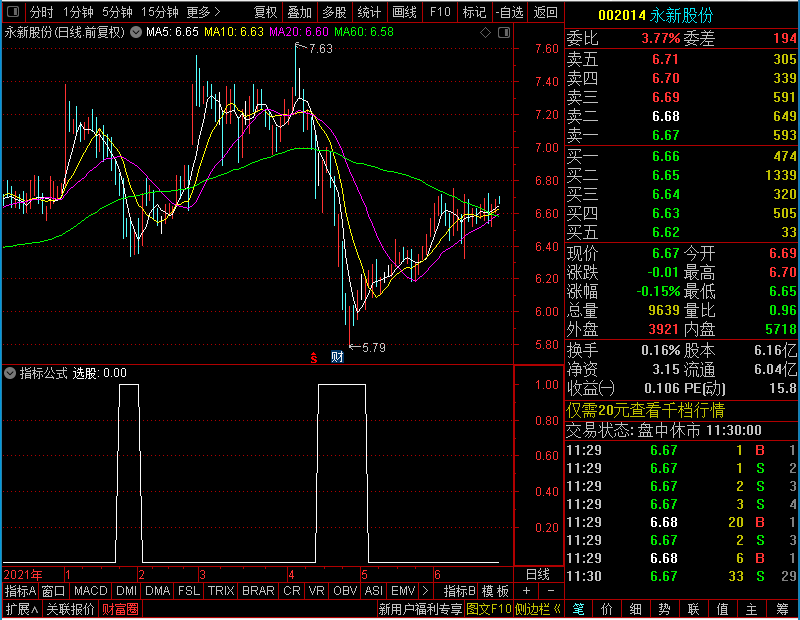800x620 pixels.
Task: Collapse the sidebar with 侧边栏《
Action: click(x=538, y=609)
